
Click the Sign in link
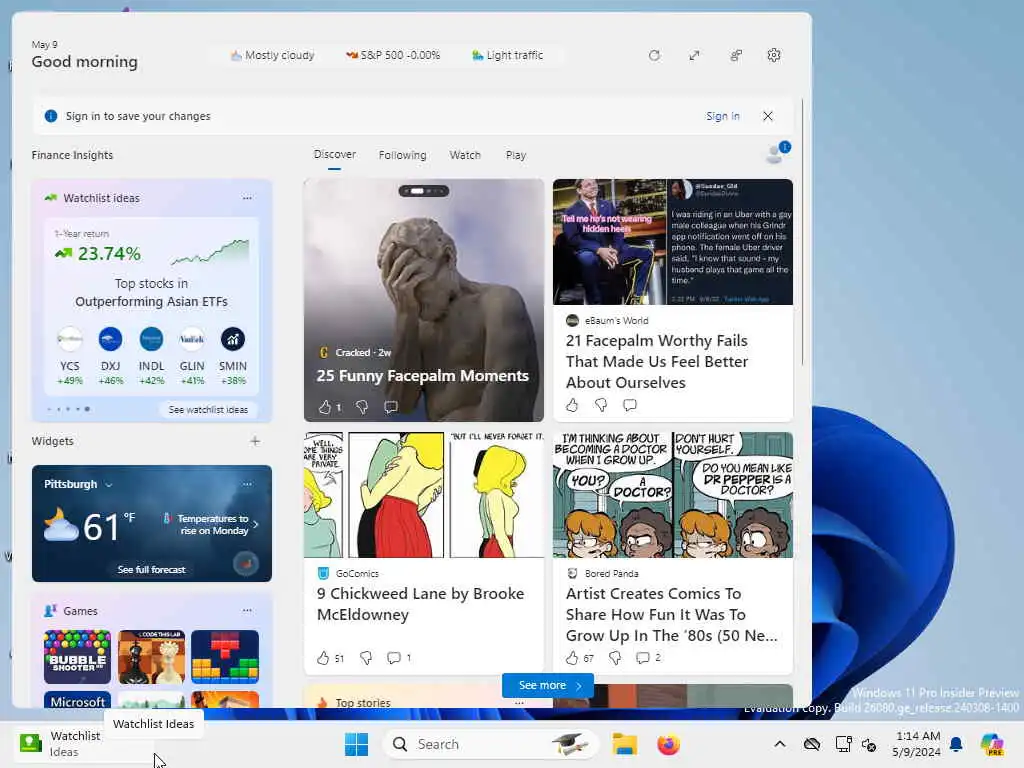pyautogui.click(x=722, y=116)
